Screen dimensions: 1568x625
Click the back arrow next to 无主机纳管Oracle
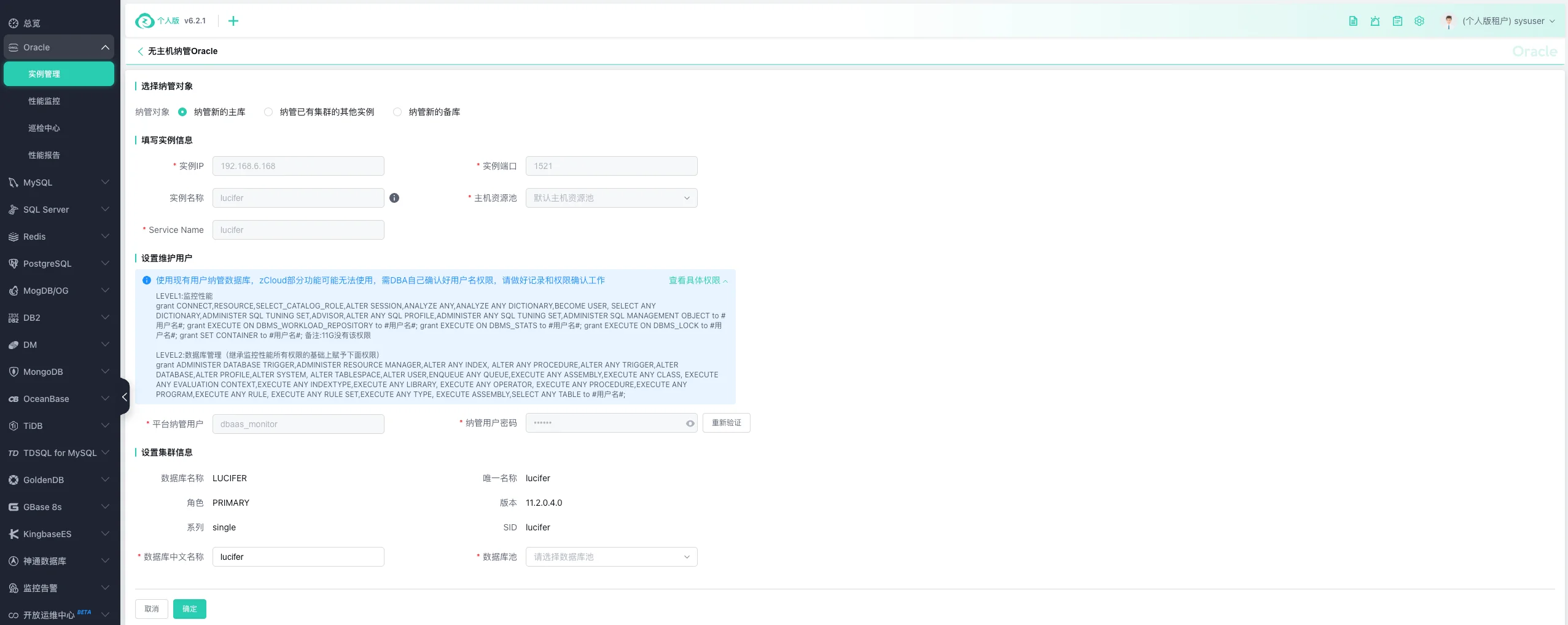click(140, 52)
